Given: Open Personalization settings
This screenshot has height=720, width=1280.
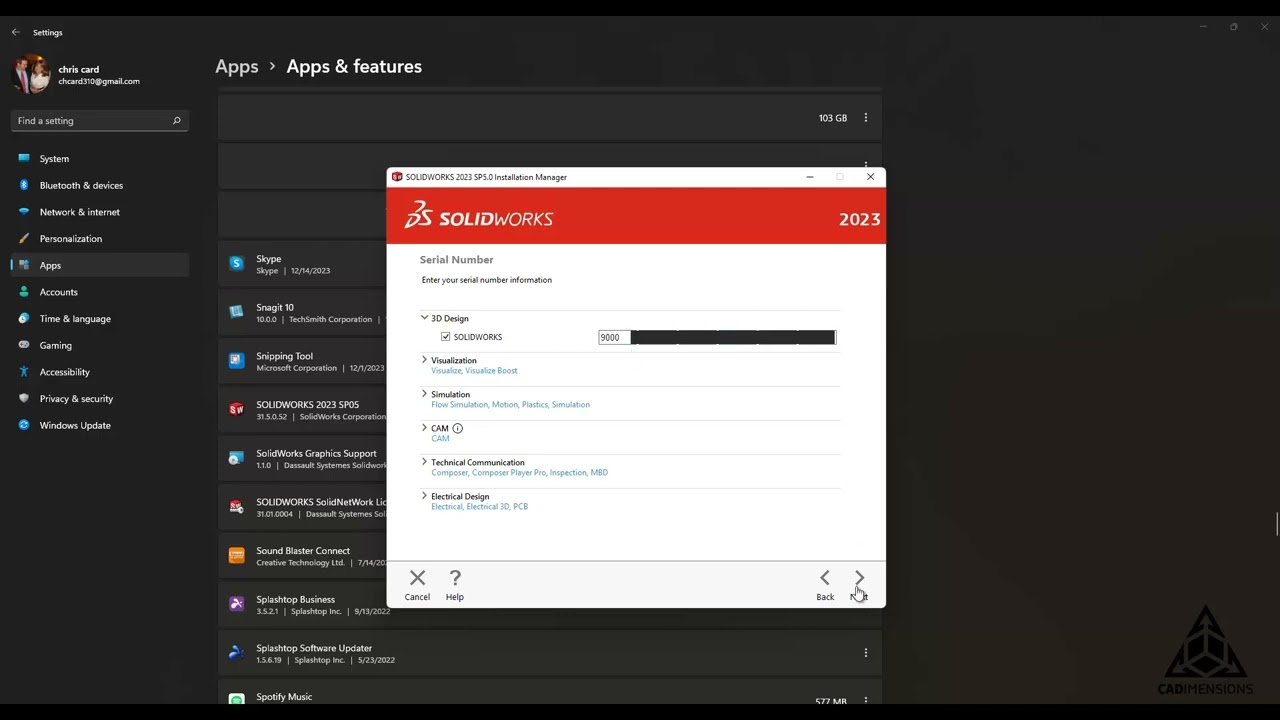Looking at the screenshot, I should pos(100,239).
